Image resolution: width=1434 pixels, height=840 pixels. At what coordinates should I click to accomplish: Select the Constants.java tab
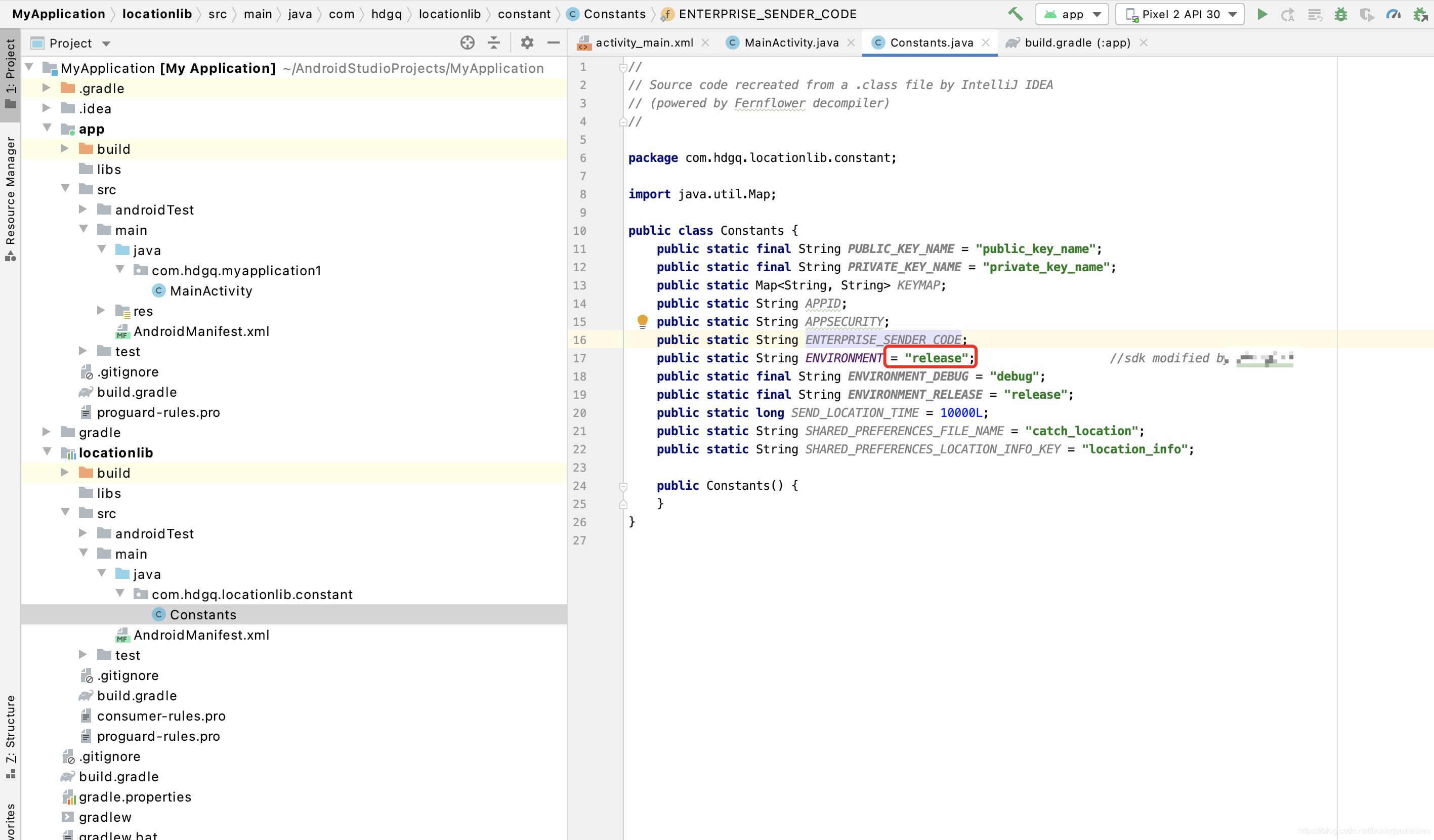931,43
